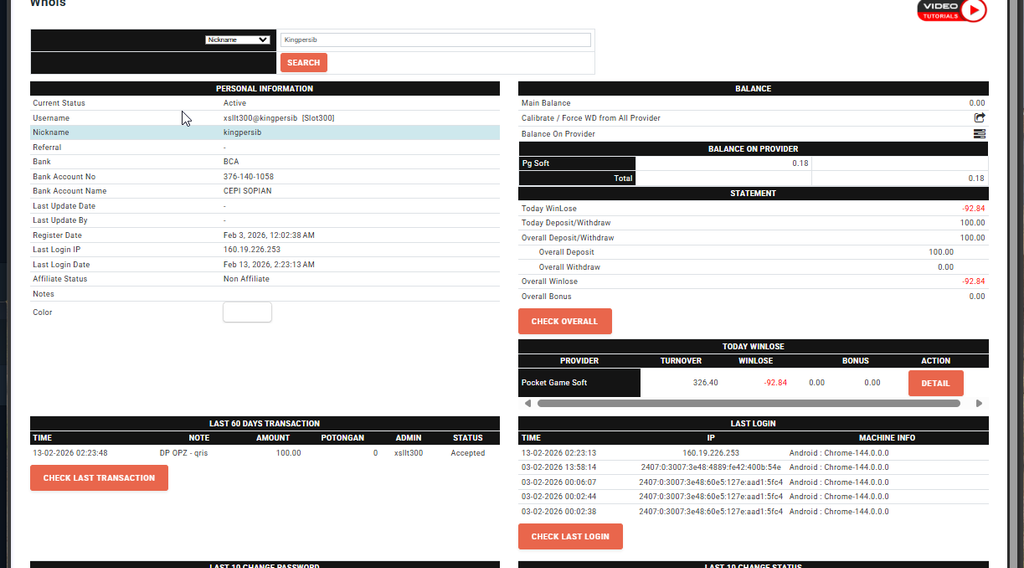The width and height of the screenshot is (1024, 568).
Task: Click the Current Status Active value
Action: pos(234,103)
